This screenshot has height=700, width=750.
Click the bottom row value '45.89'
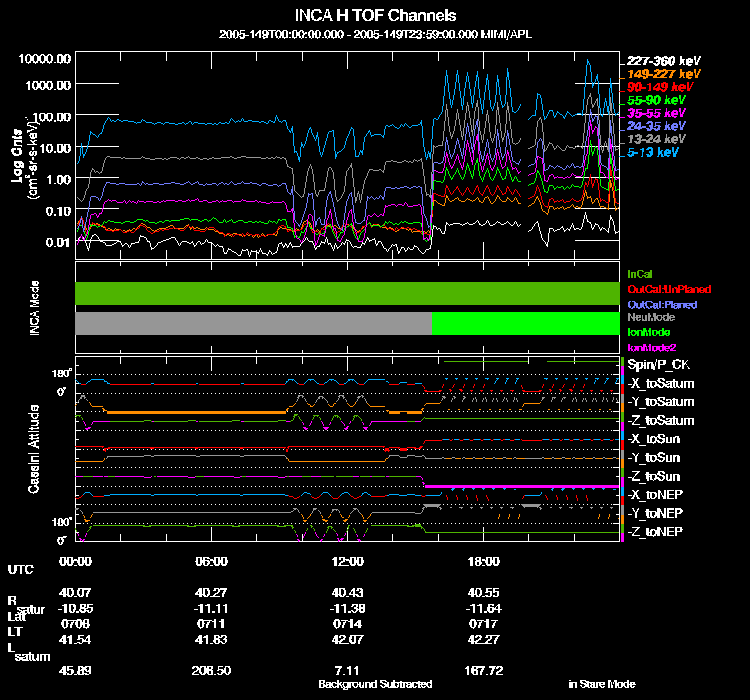(75, 670)
